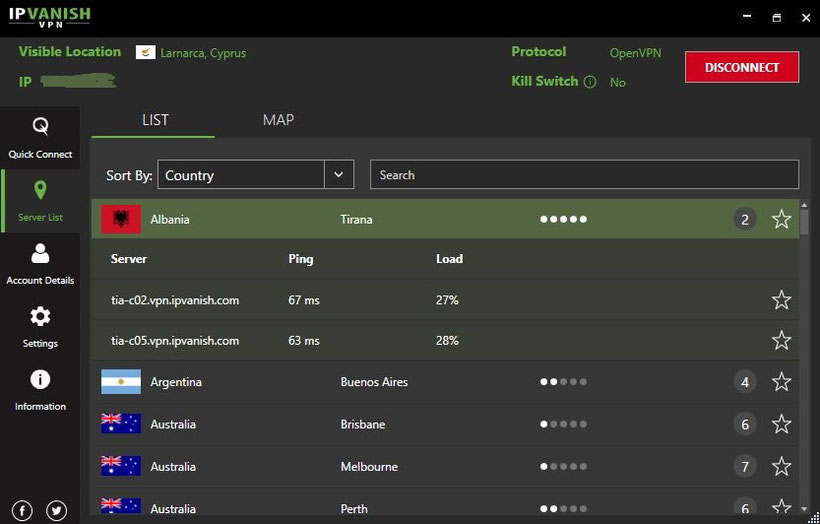Viewport: 820px width, 524px height.
Task: Favorite the Argentina Buenos Aires location
Action: (781, 382)
